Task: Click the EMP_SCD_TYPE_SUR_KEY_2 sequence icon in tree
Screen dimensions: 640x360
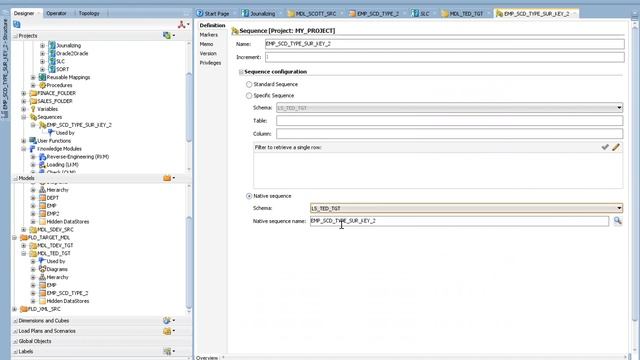Action: point(42,125)
